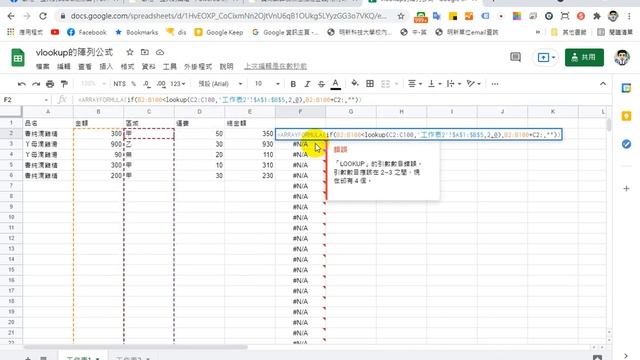The image size is (640, 360).
Task: Expand text rotation dropdown
Action: tap(473, 84)
